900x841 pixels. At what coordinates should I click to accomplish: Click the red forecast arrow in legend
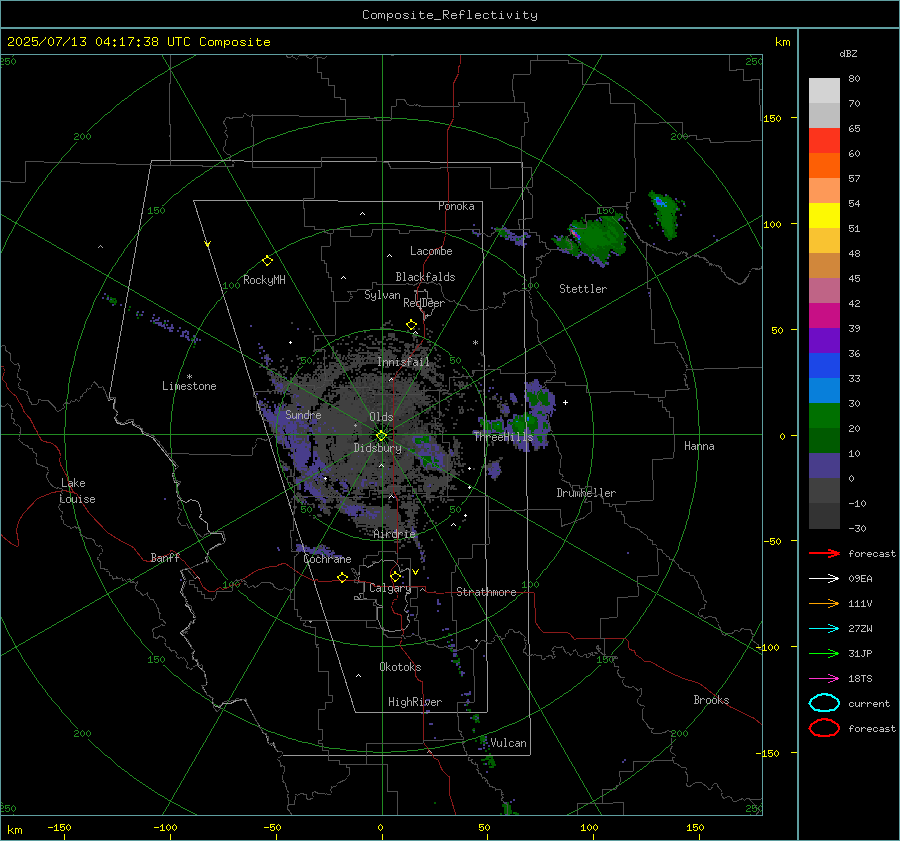[824, 553]
